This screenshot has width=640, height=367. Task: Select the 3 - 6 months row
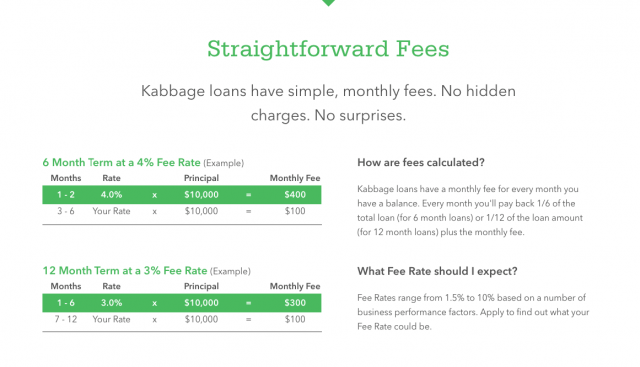coord(182,211)
